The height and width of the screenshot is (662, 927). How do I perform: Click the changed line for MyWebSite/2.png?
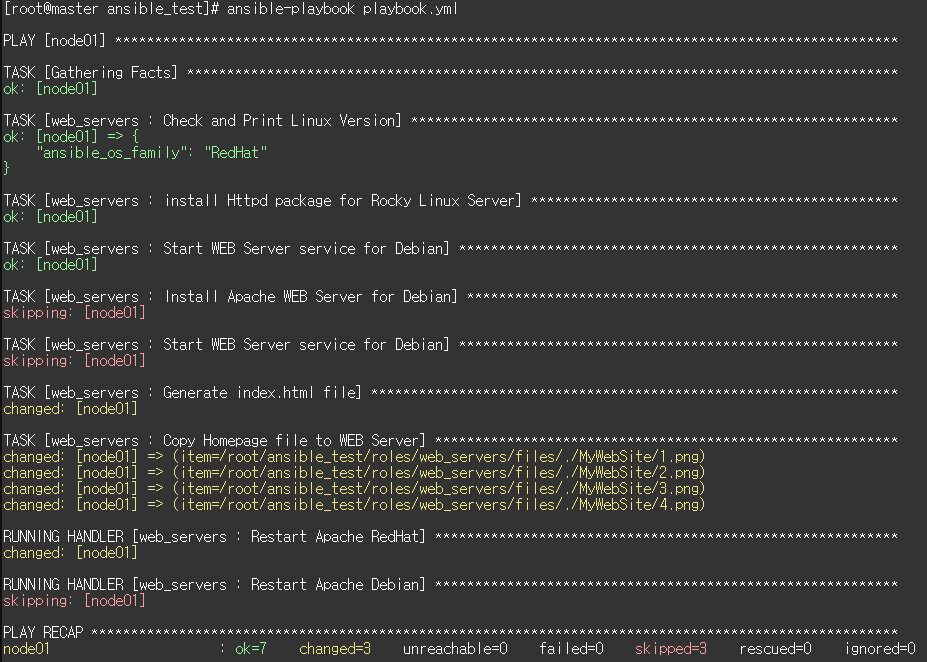tap(354, 472)
